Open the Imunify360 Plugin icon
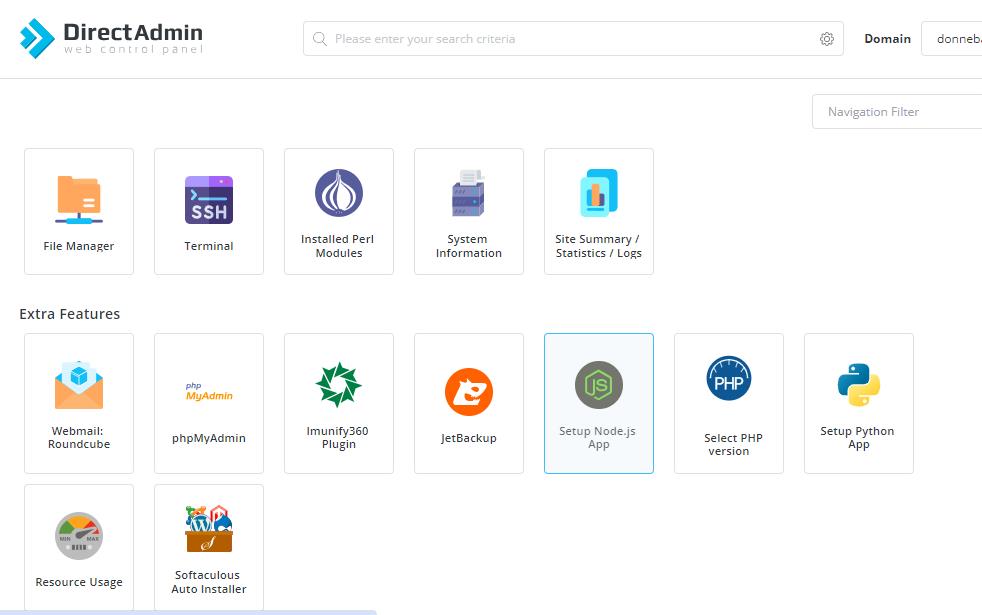This screenshot has width=982, height=615. point(339,385)
